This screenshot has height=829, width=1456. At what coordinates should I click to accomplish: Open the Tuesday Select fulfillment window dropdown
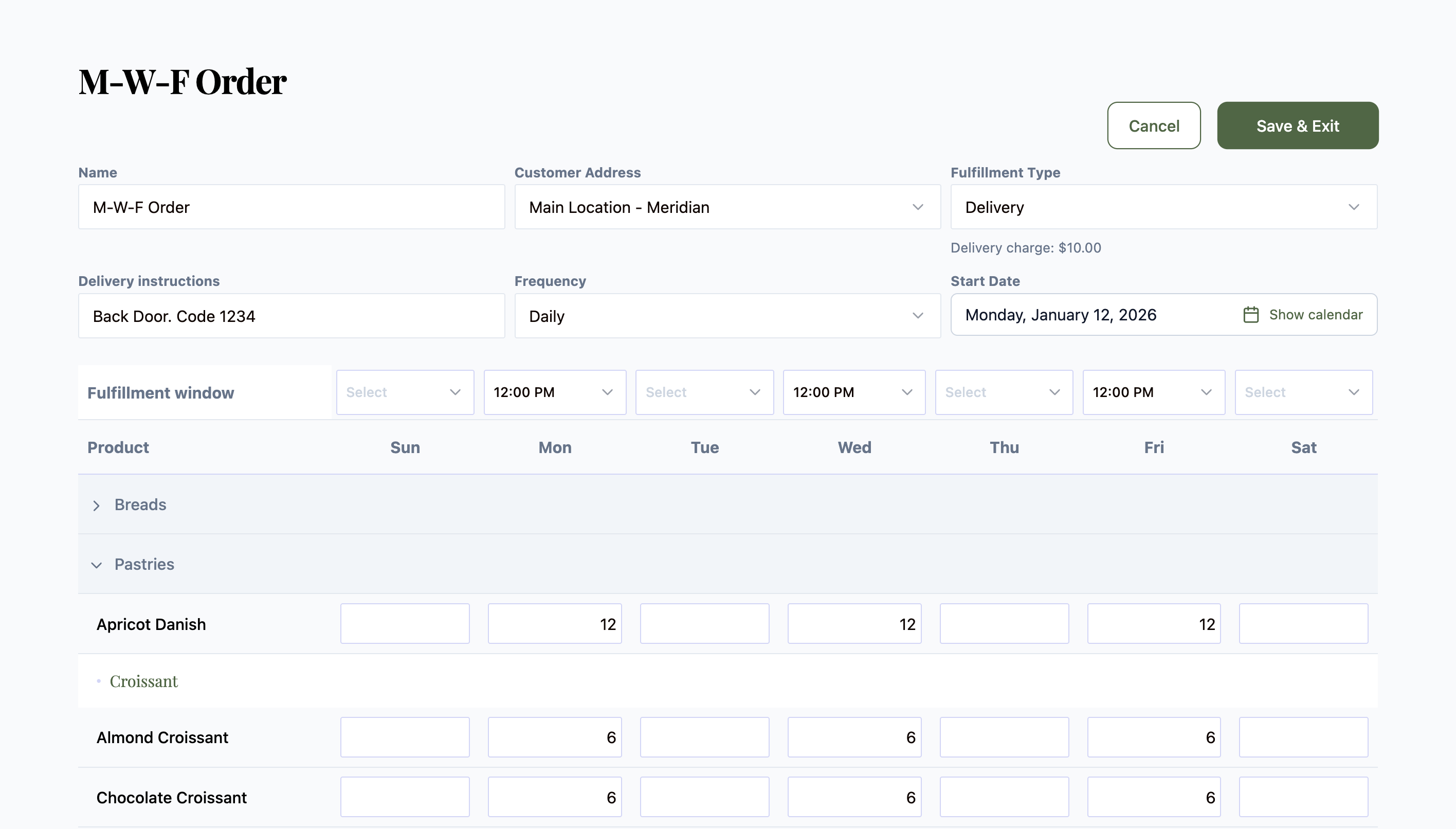704,392
